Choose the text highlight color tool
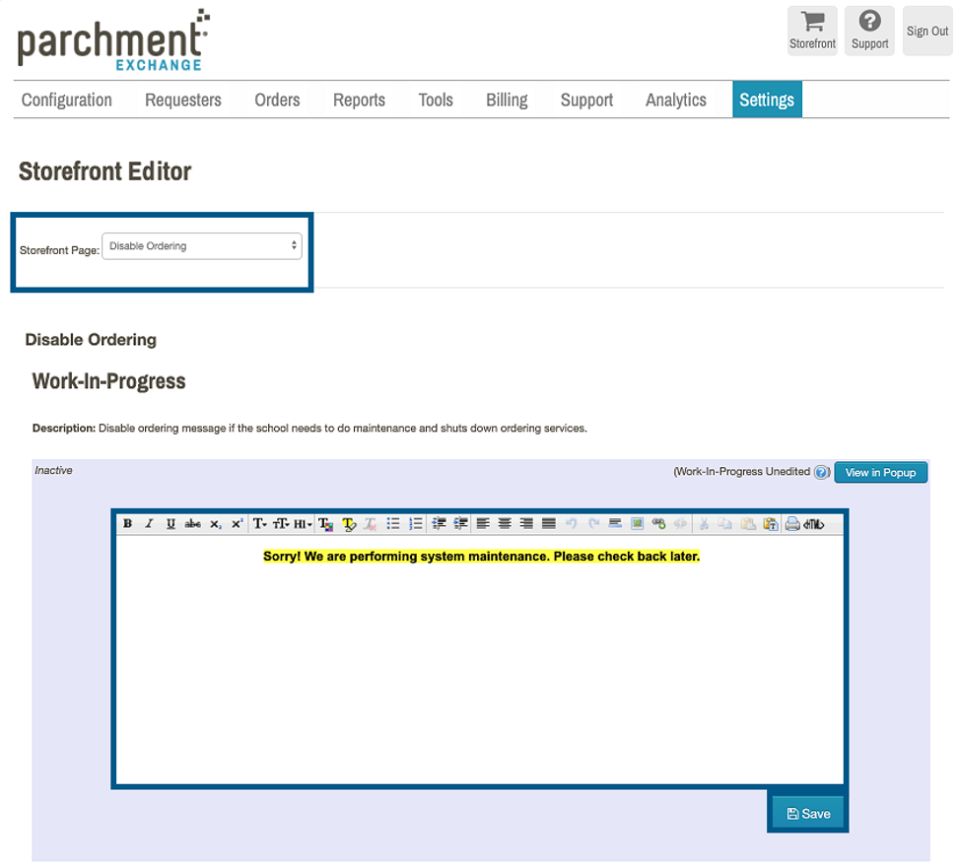The height and width of the screenshot is (866, 960). click(349, 524)
